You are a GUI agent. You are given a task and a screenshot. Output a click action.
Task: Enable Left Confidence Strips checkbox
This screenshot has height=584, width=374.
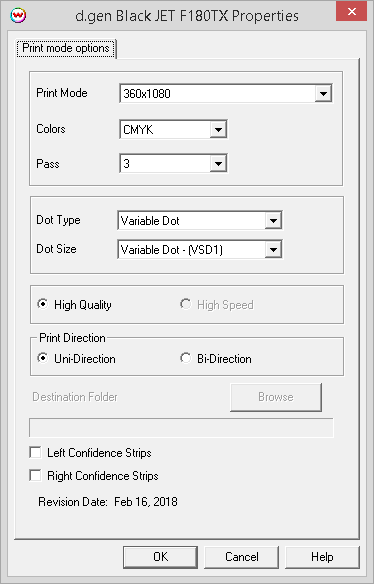coord(35,453)
